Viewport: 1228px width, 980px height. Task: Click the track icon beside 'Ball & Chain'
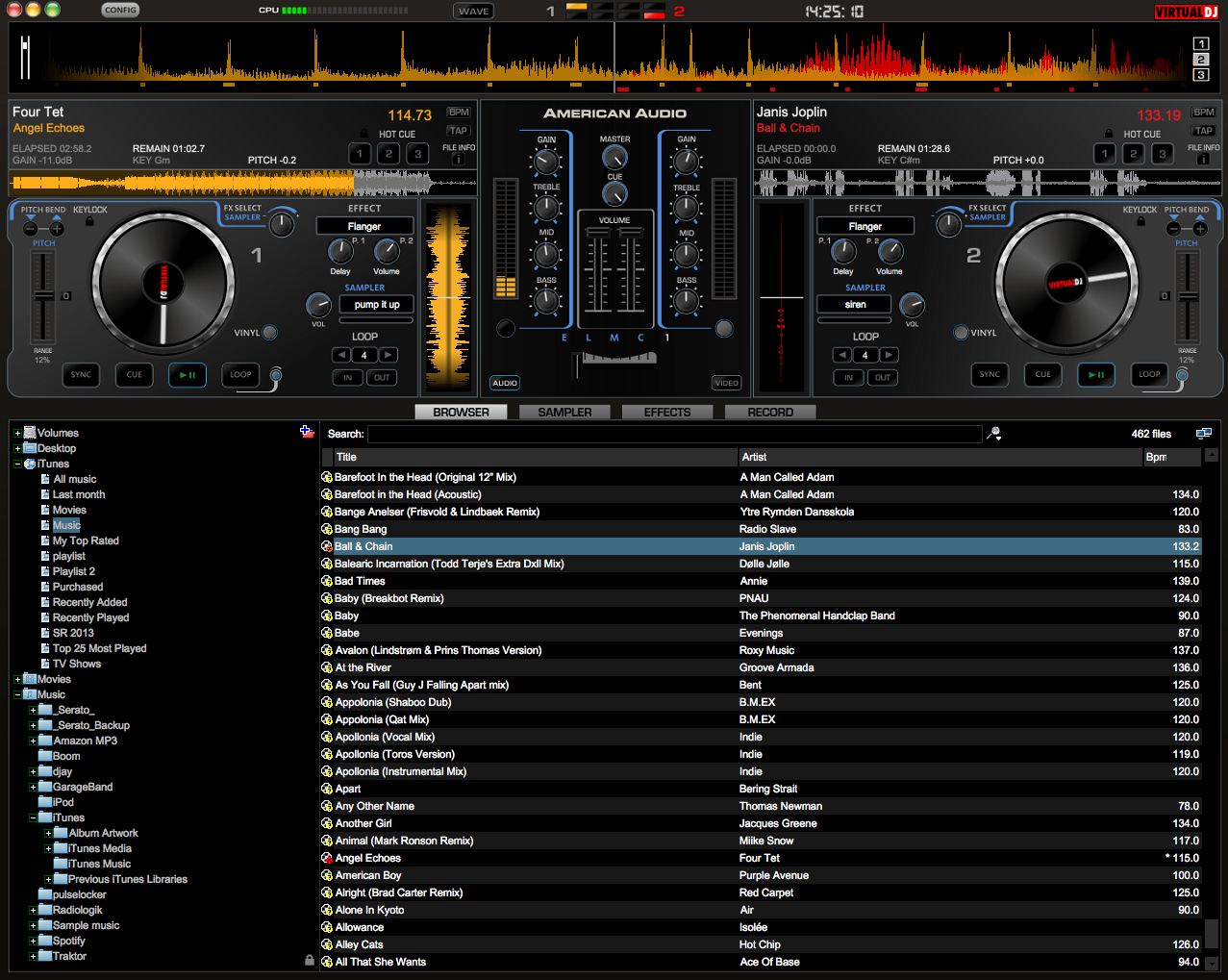click(x=327, y=546)
